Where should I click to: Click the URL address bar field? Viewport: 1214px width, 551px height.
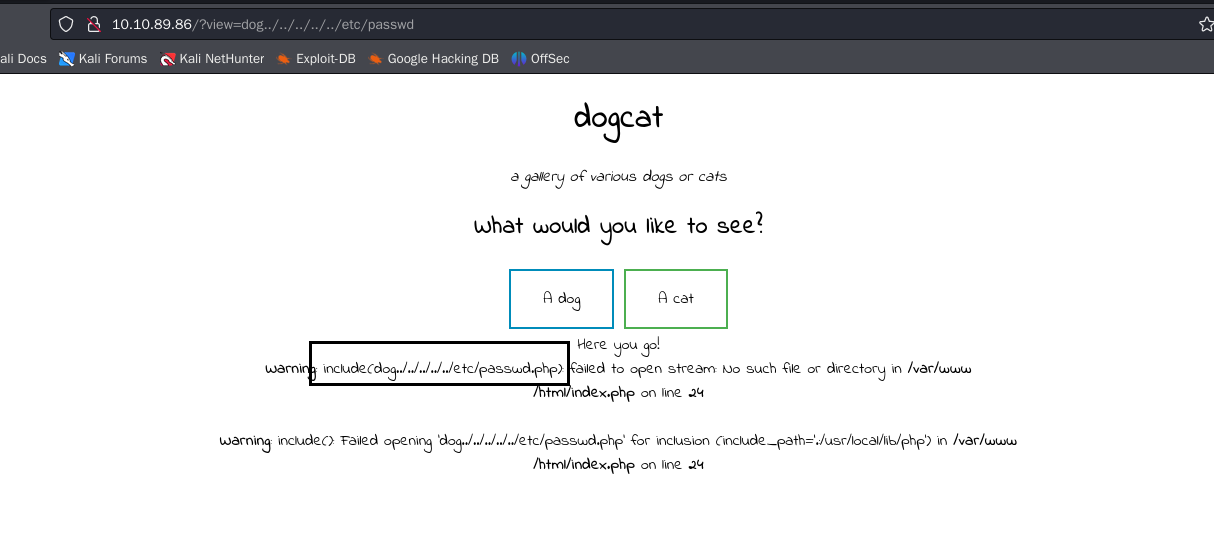630,24
